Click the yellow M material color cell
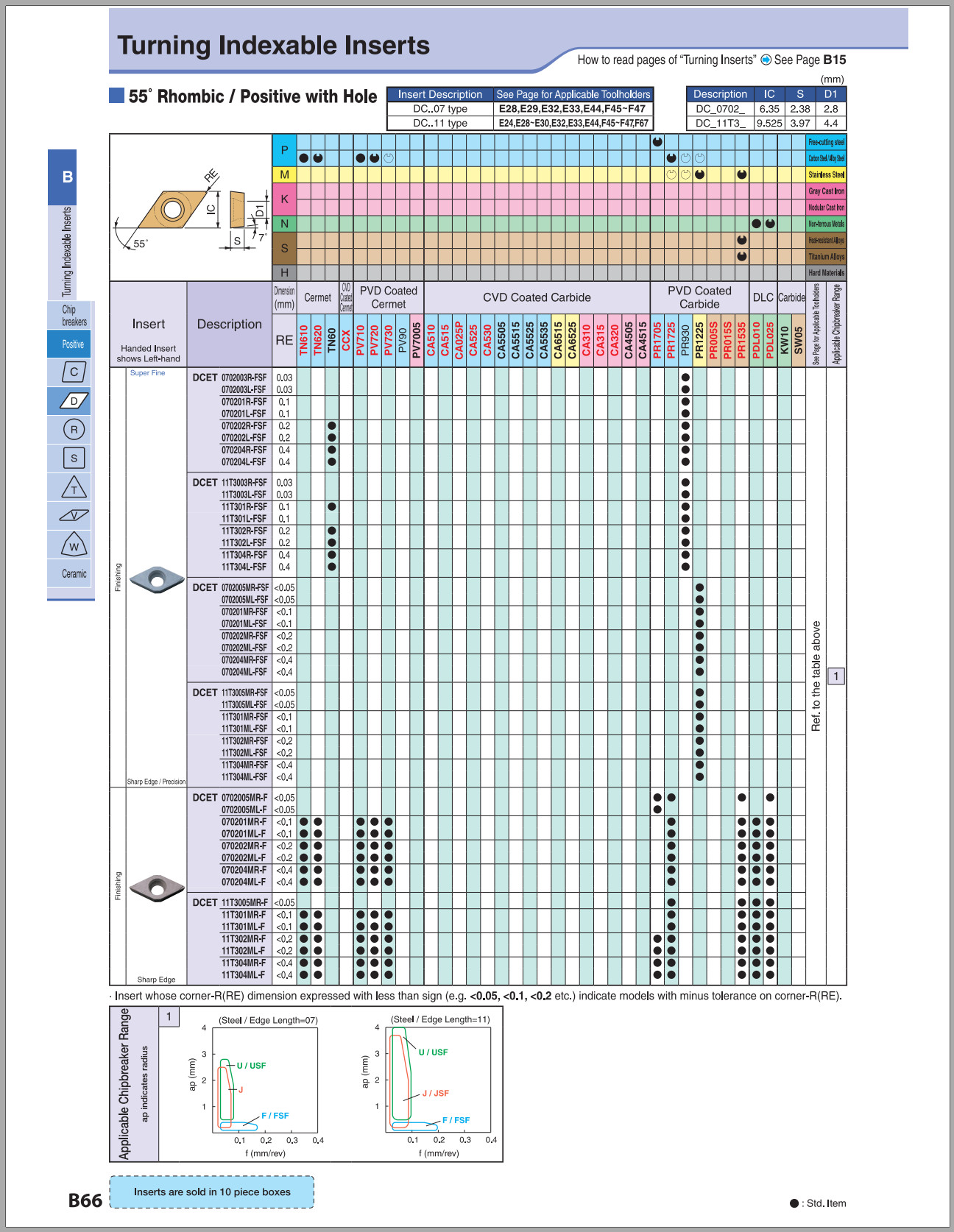This screenshot has width=954, height=1232. tap(284, 175)
